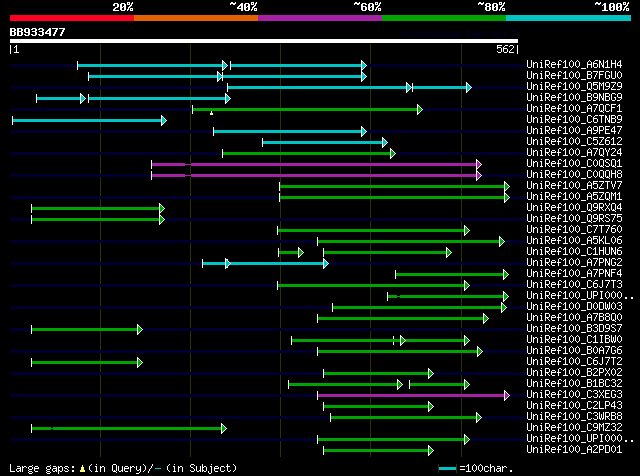Click the red 20% identity legend segment

tap(72, 18)
